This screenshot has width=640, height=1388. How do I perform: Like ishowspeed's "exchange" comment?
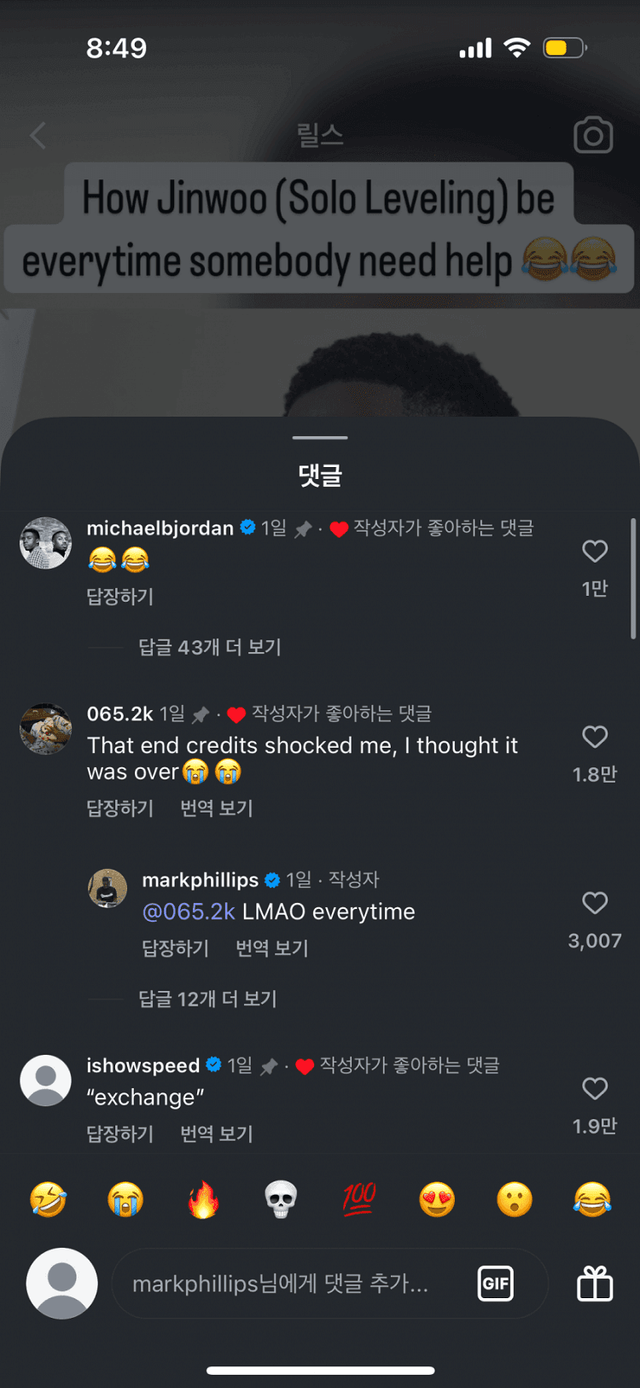595,1089
